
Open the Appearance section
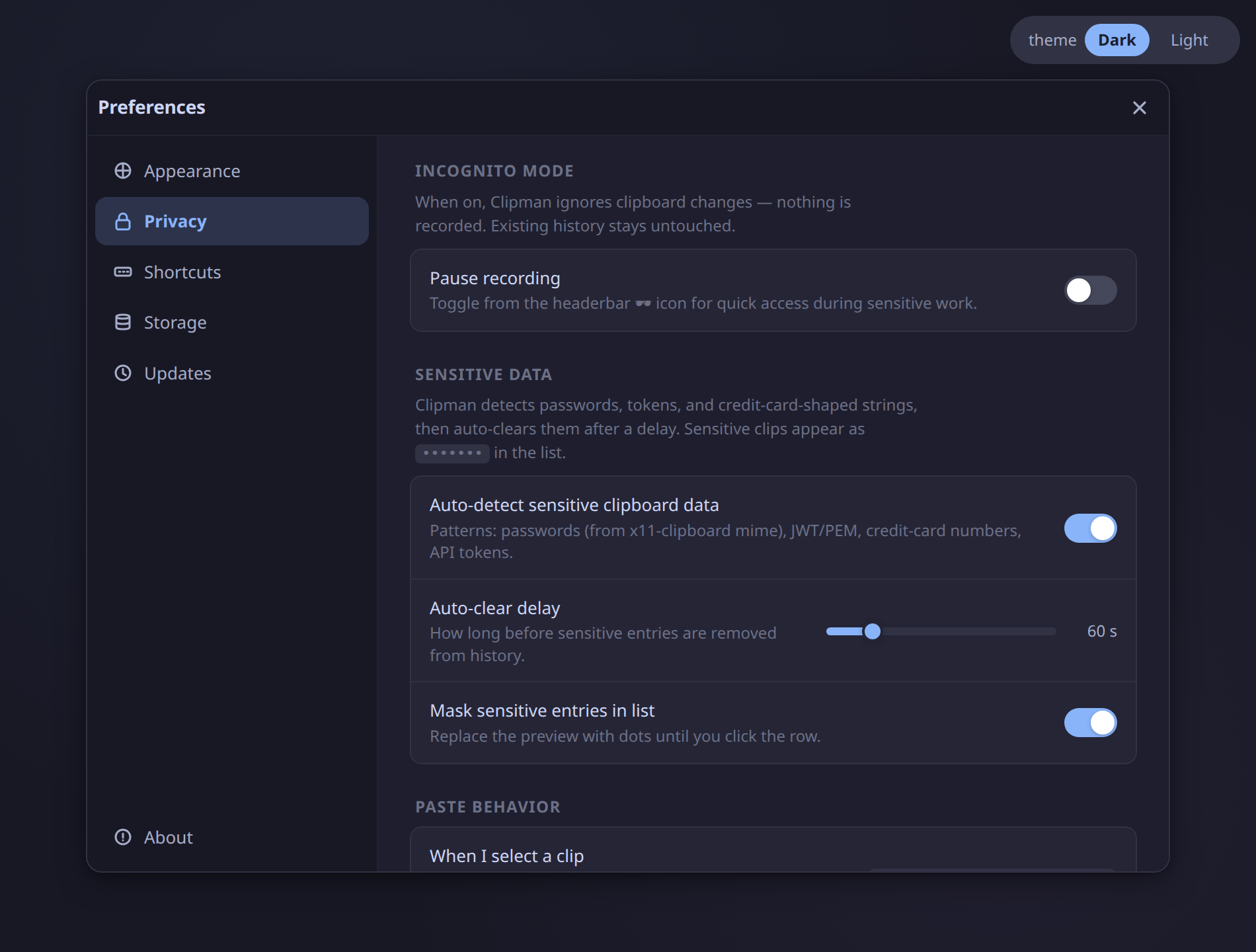point(232,171)
